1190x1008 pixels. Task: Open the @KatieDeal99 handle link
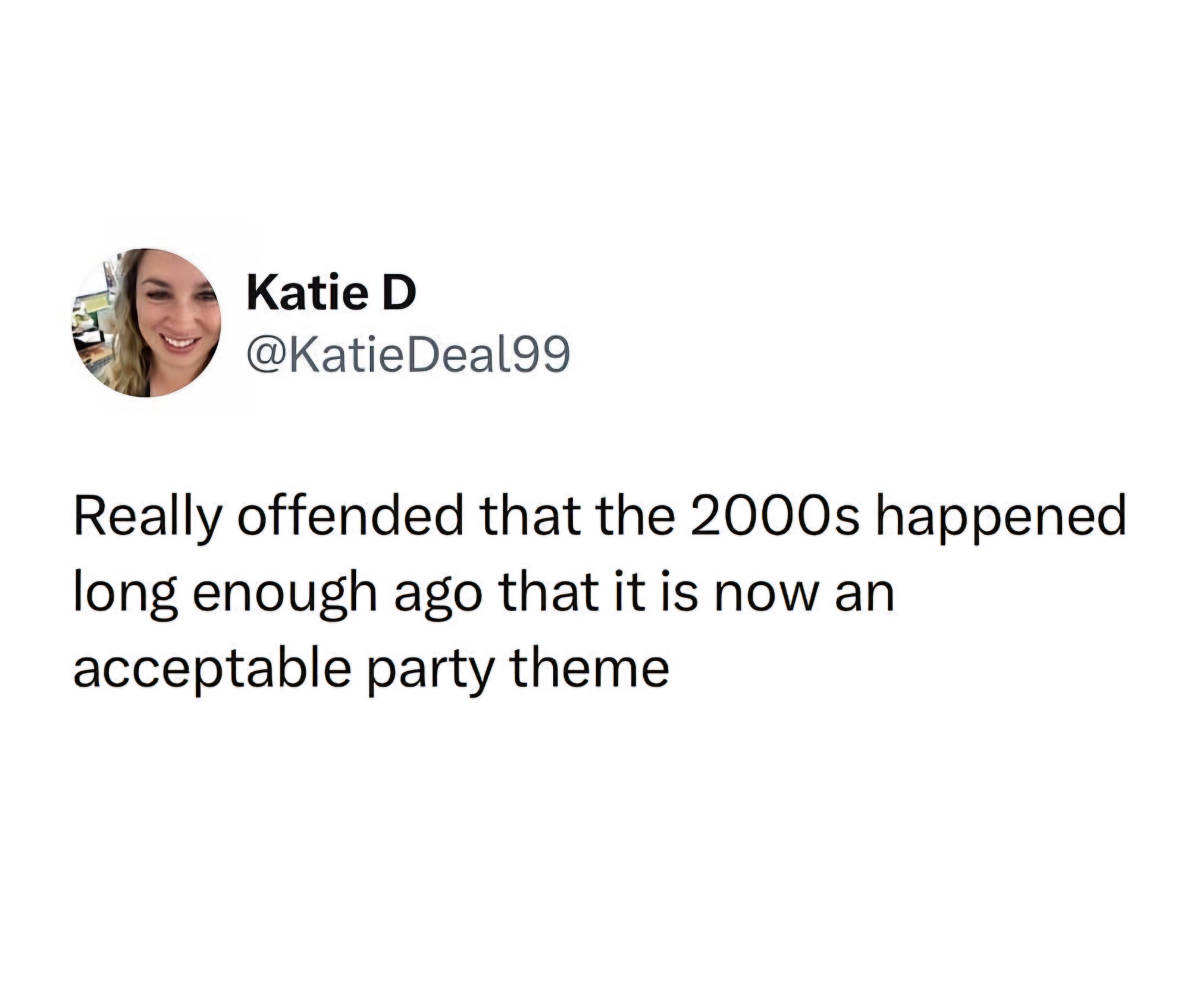(408, 355)
